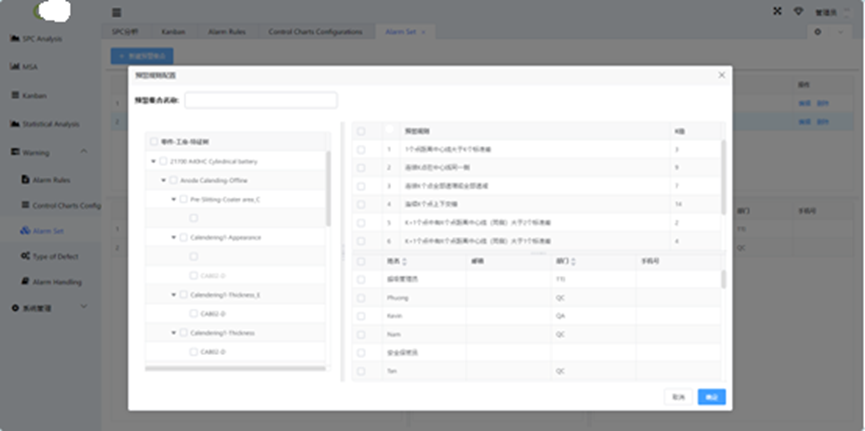The width and height of the screenshot is (865, 431).
Task: Select the Alarm Set tab
Action: (x=401, y=32)
